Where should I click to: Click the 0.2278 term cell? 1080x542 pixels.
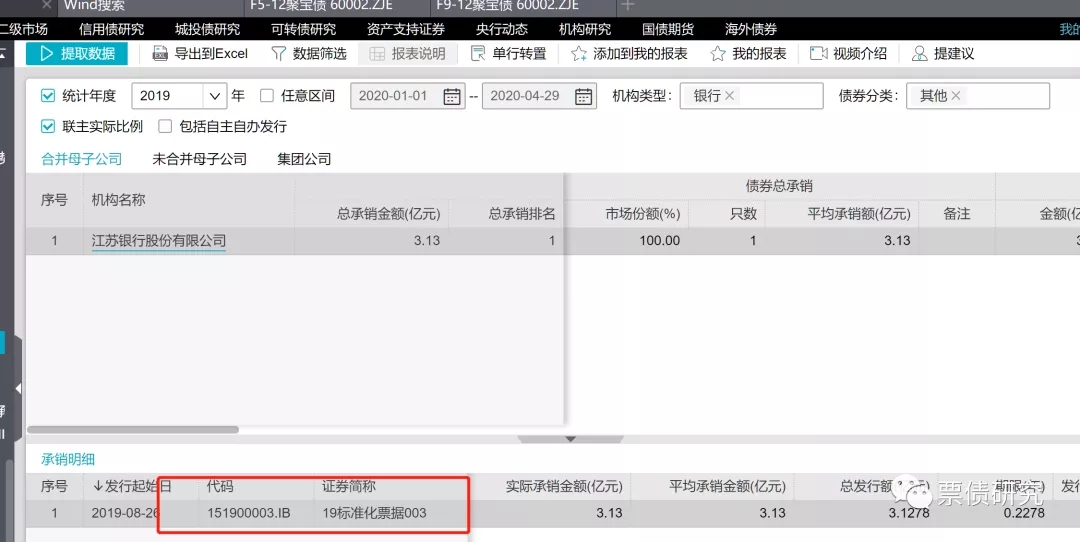click(x=1024, y=513)
